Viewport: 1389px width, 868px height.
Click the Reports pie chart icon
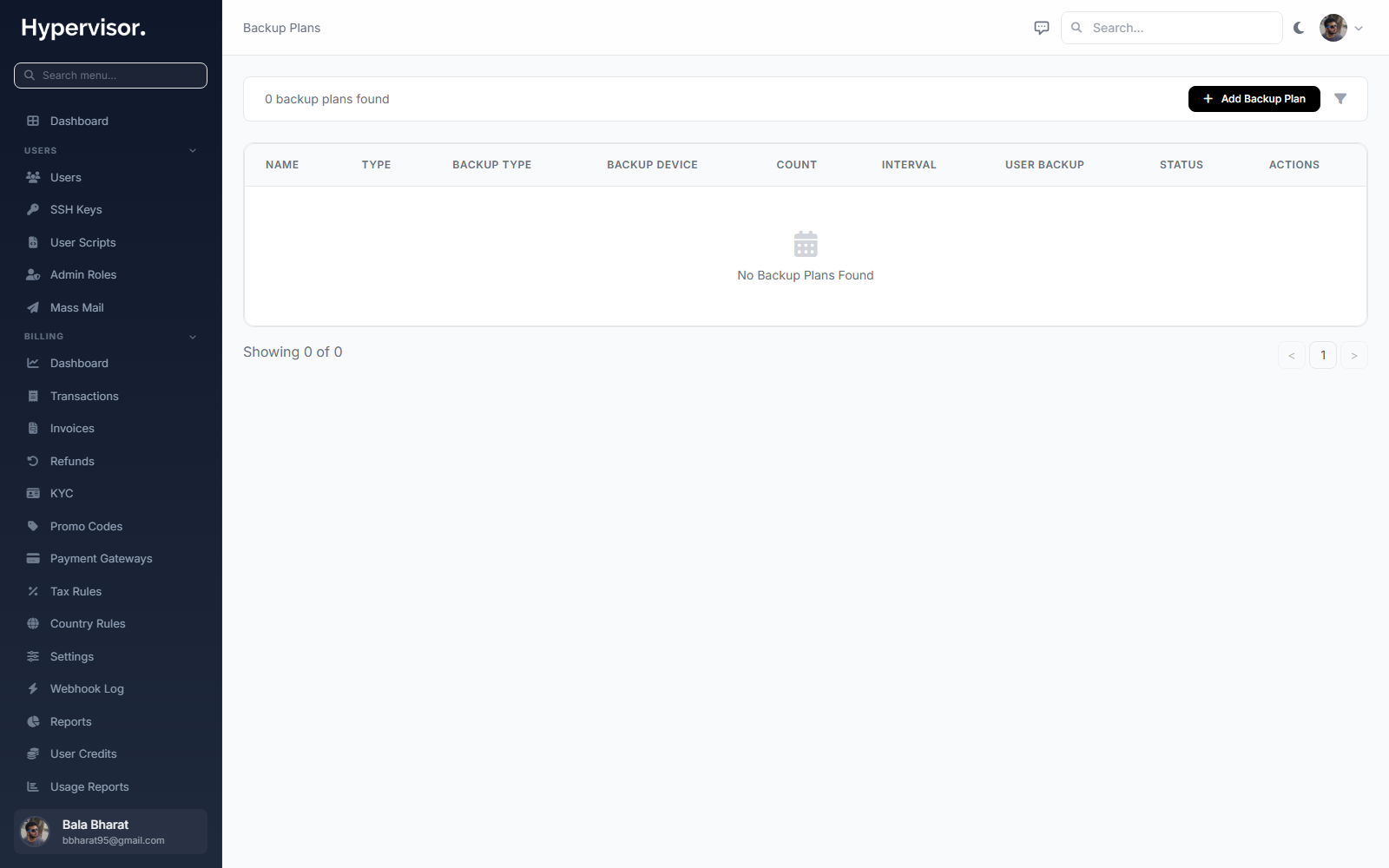[x=33, y=721]
